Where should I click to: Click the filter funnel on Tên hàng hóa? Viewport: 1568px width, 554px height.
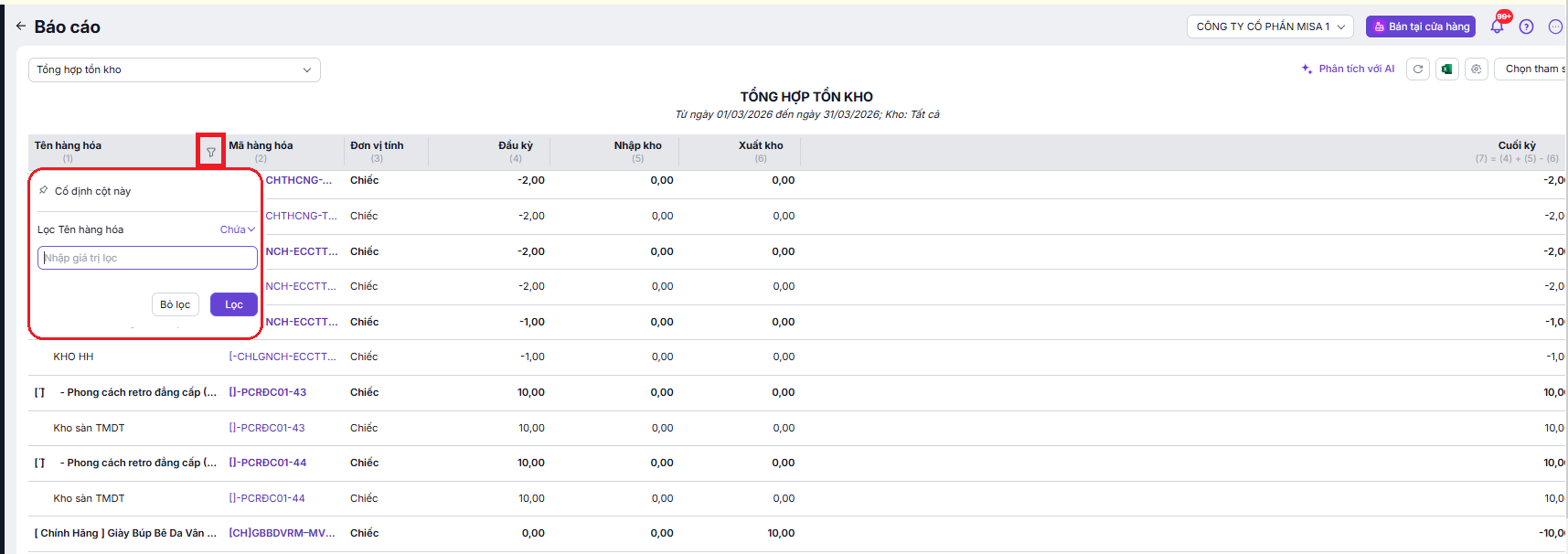(x=211, y=152)
